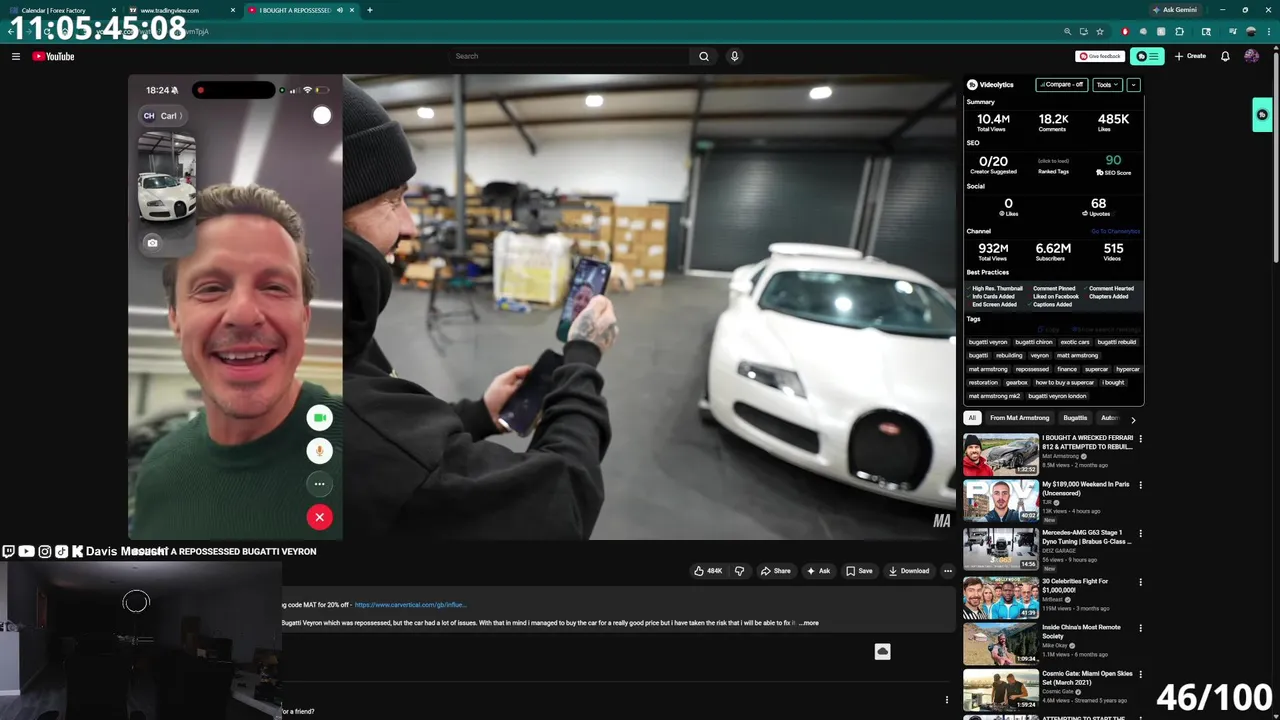Viewport: 1280px width, 720px height.
Task: Open Ask Gemini in the title bar
Action: click(1174, 10)
